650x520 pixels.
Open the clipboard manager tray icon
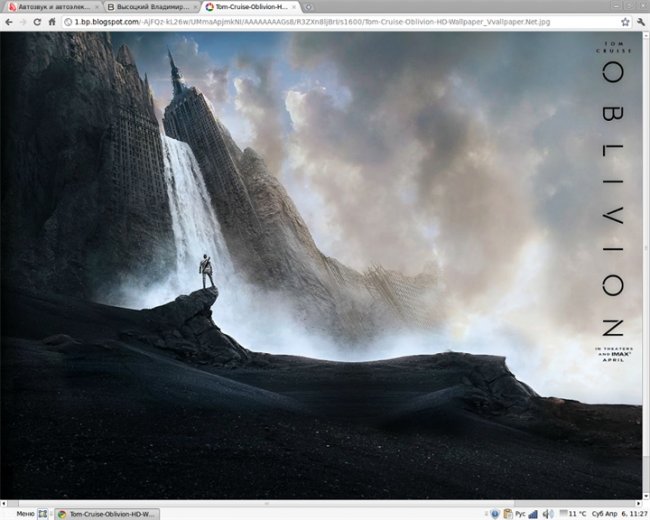(507, 513)
